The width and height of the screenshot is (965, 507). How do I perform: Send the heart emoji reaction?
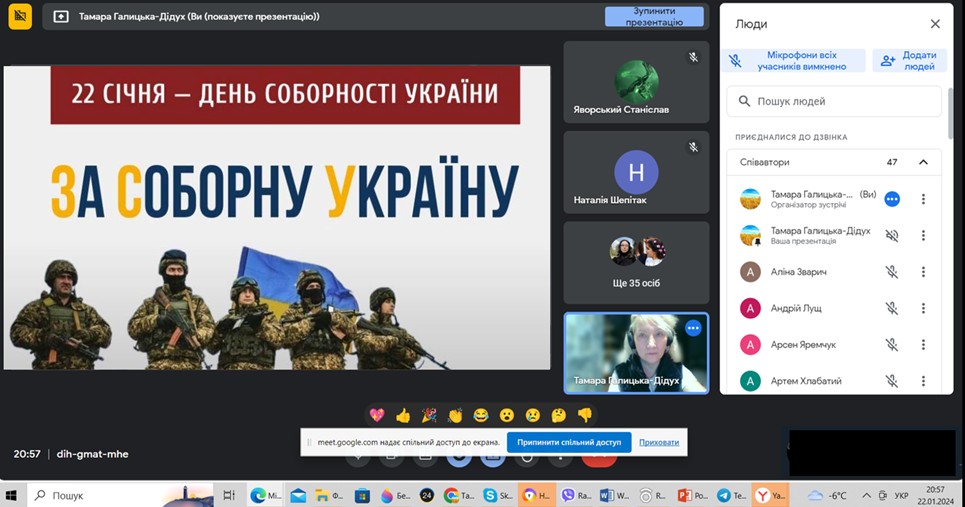(x=377, y=415)
